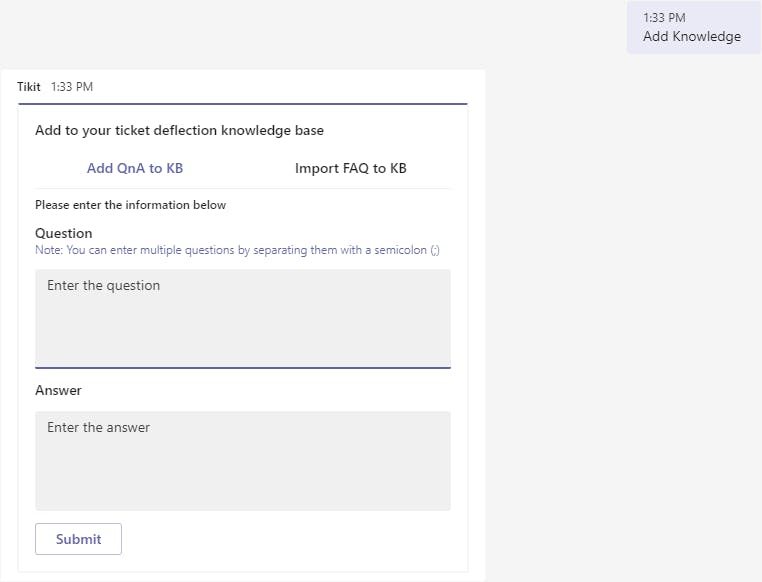This screenshot has height=582, width=762.
Task: Click the Answer field label
Action: 58,390
